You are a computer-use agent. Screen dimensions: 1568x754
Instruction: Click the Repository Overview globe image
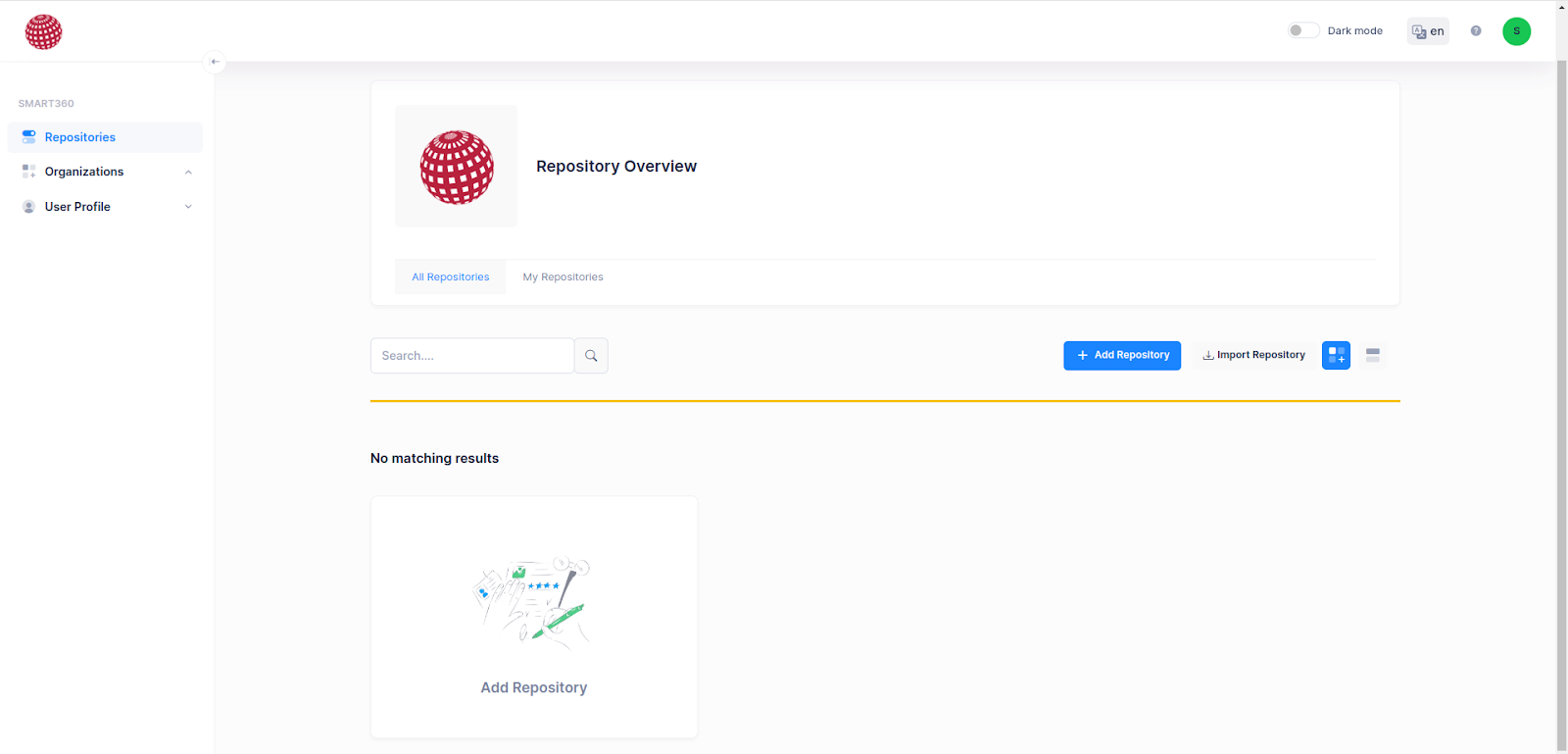[457, 167]
